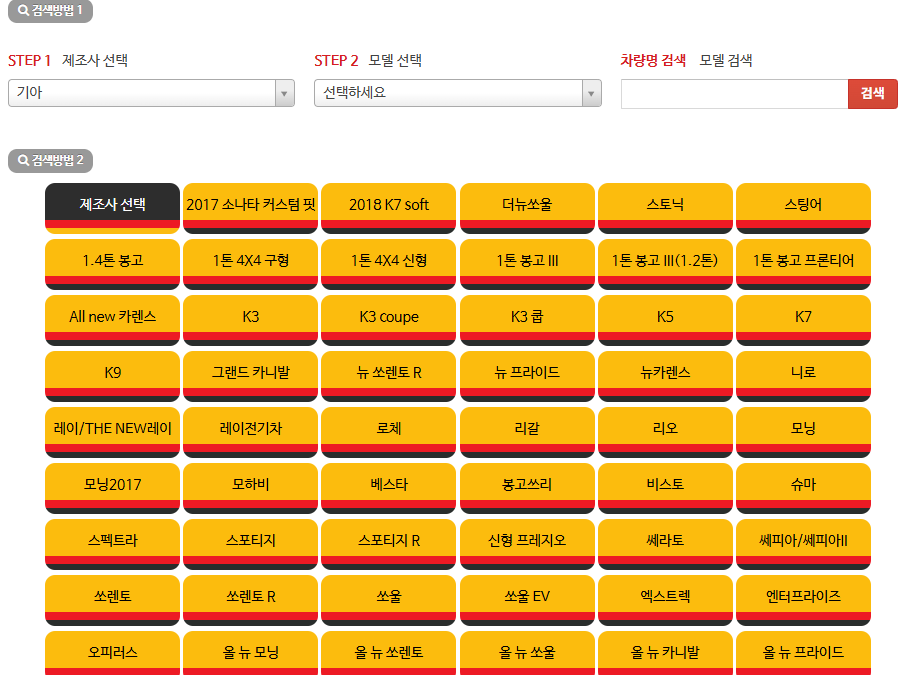This screenshot has height=675, width=899.
Task: Click the 제조사 선택 dark button
Action: pos(112,208)
